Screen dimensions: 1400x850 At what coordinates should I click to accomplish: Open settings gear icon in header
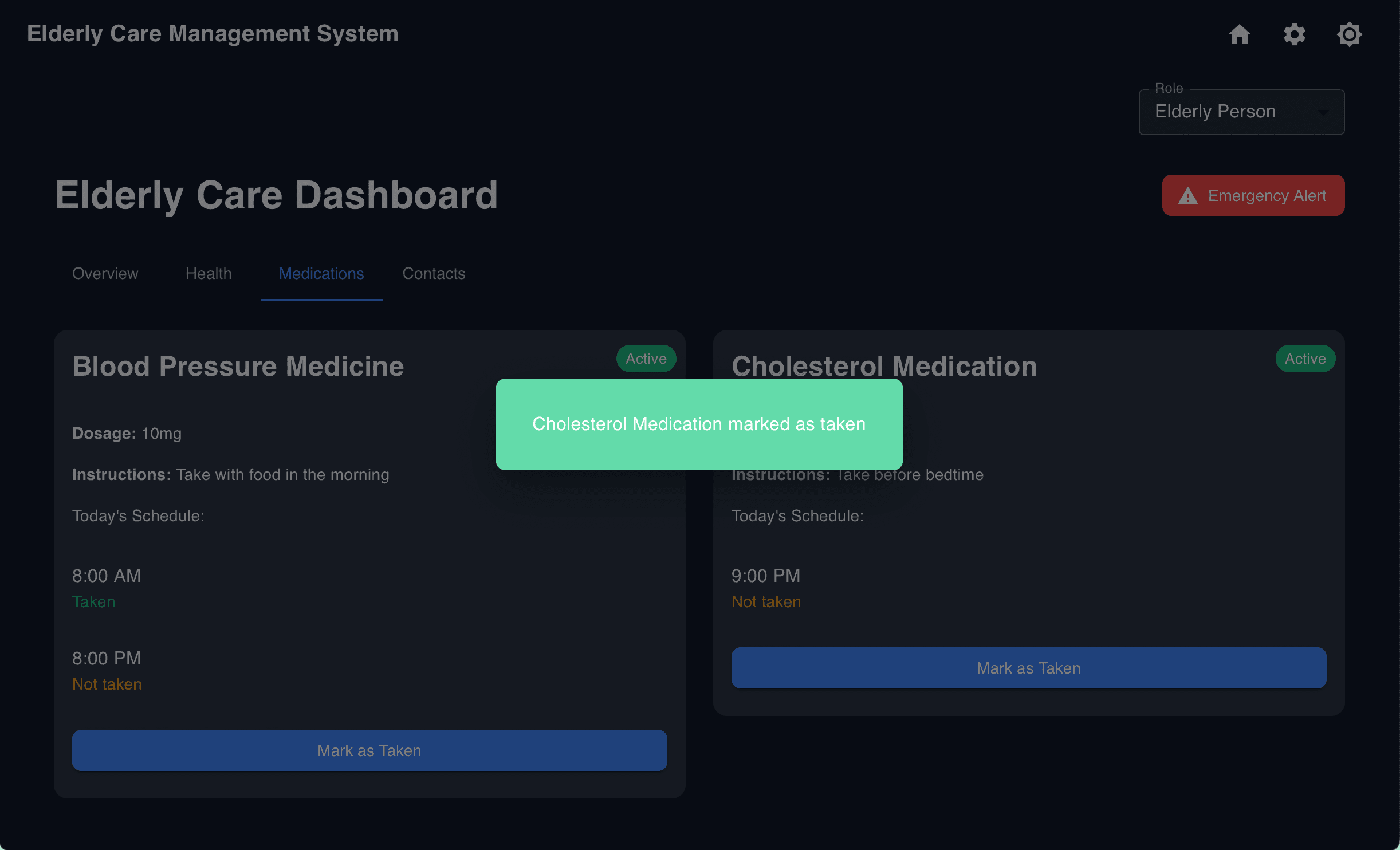(x=1294, y=34)
